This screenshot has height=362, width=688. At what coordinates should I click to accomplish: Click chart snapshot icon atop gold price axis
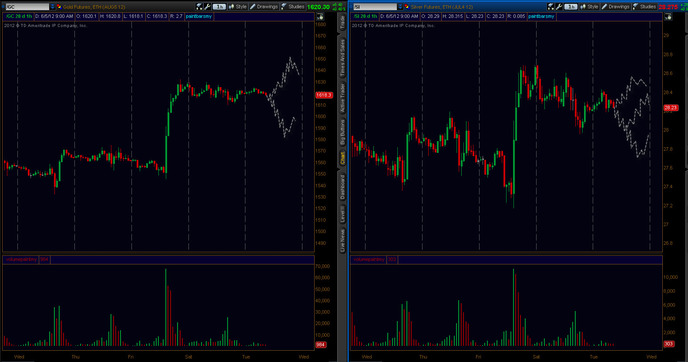(320, 17)
